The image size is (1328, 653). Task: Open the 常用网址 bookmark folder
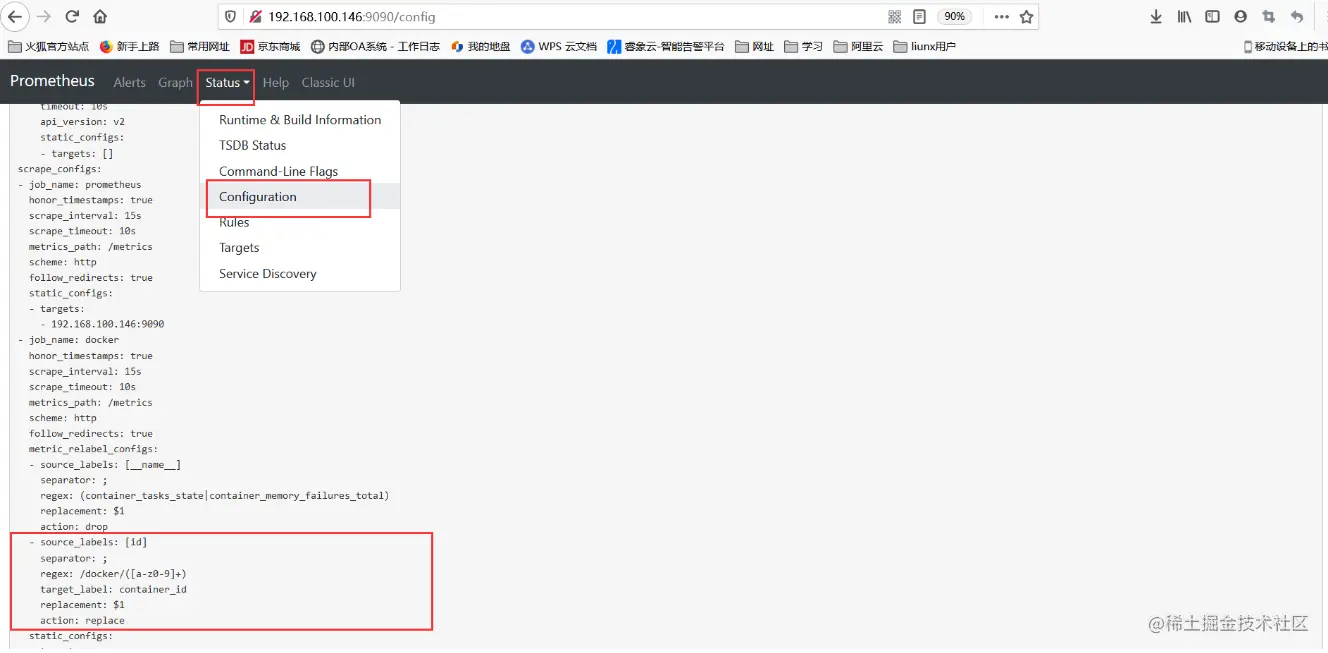click(x=200, y=46)
